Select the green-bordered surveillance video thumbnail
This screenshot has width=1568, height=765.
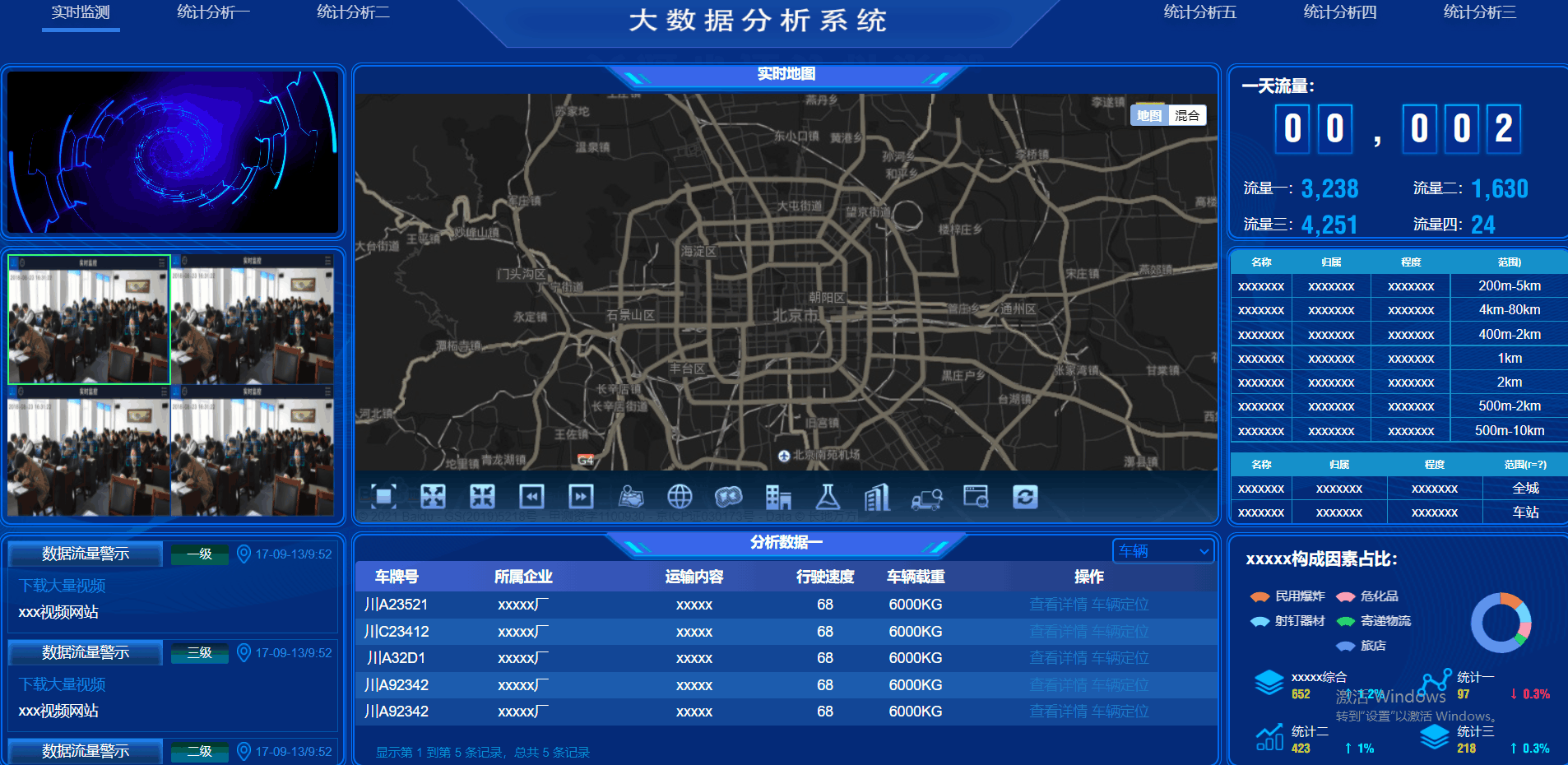point(89,319)
